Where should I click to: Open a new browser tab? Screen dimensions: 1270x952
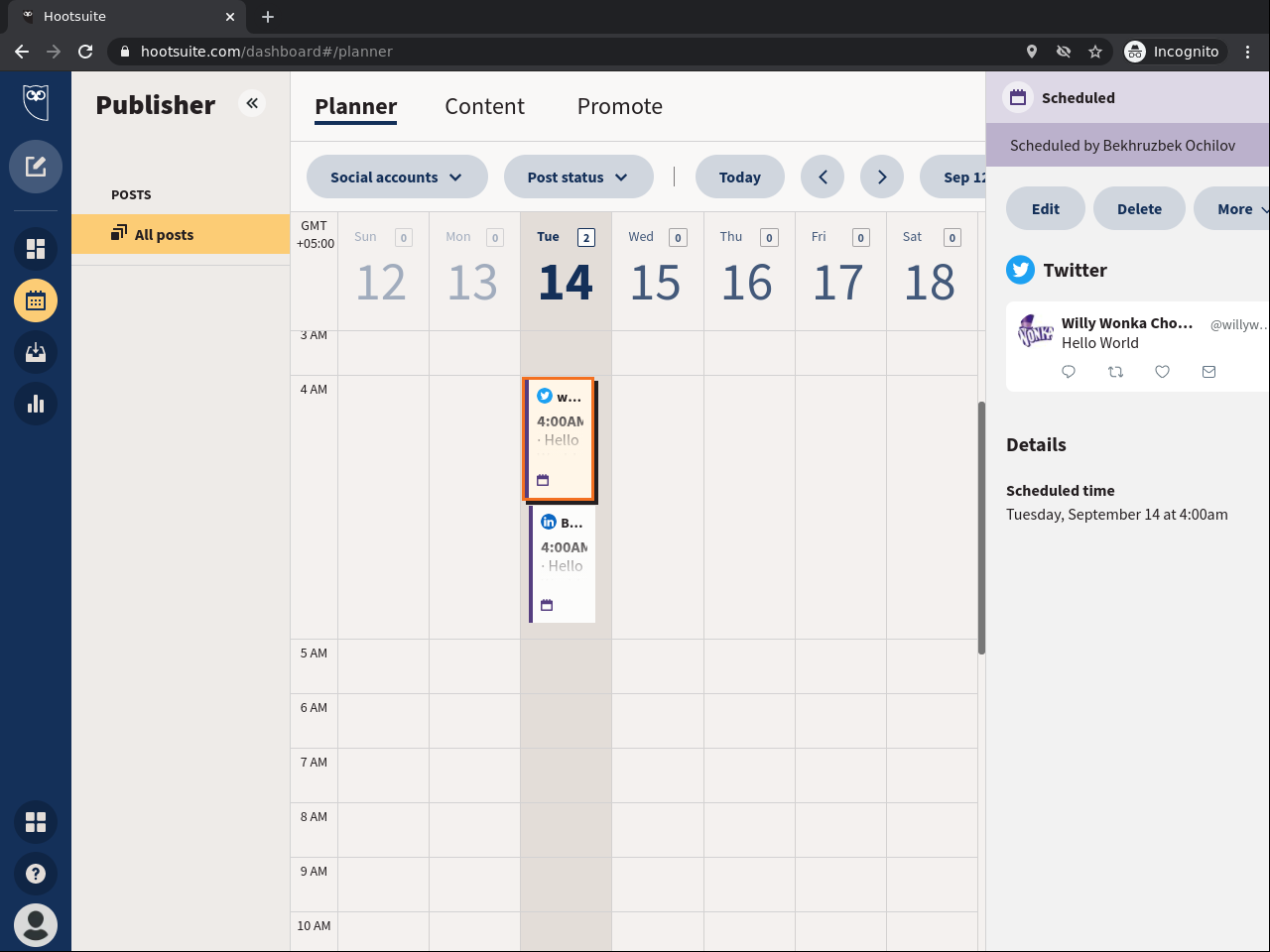point(268,17)
